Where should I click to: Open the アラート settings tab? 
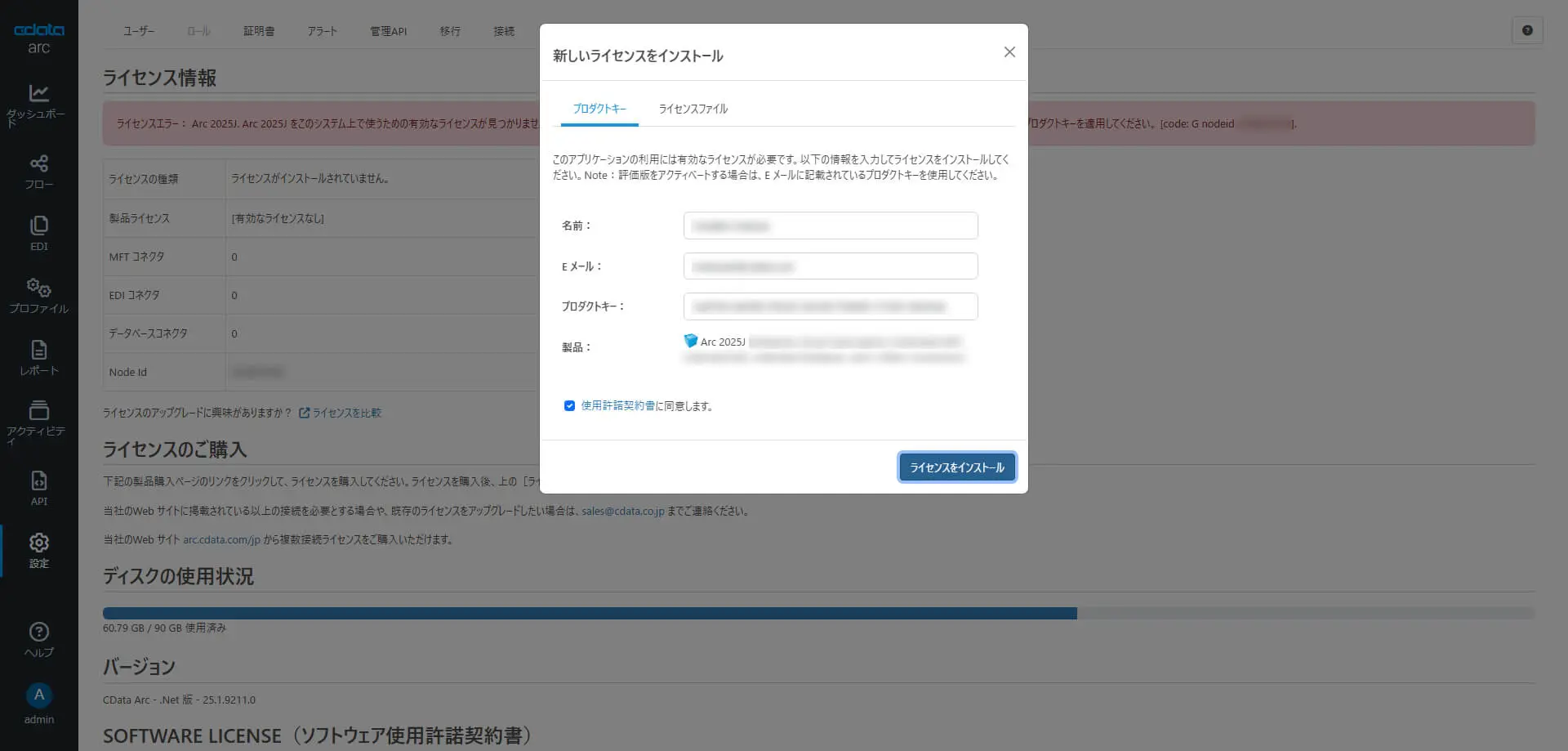tap(323, 31)
